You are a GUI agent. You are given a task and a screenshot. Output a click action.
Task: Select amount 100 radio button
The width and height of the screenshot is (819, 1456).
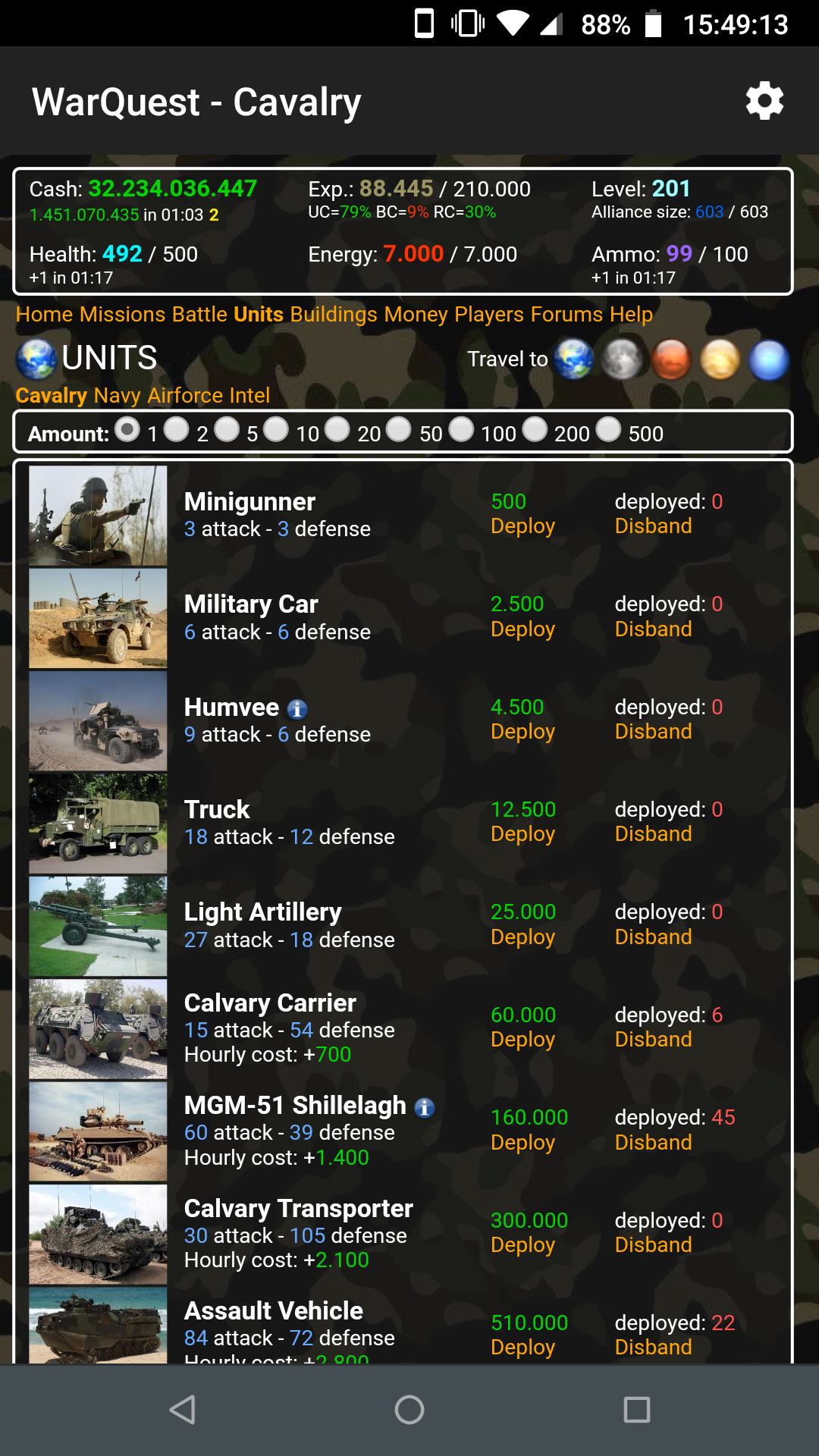pyautogui.click(x=461, y=430)
